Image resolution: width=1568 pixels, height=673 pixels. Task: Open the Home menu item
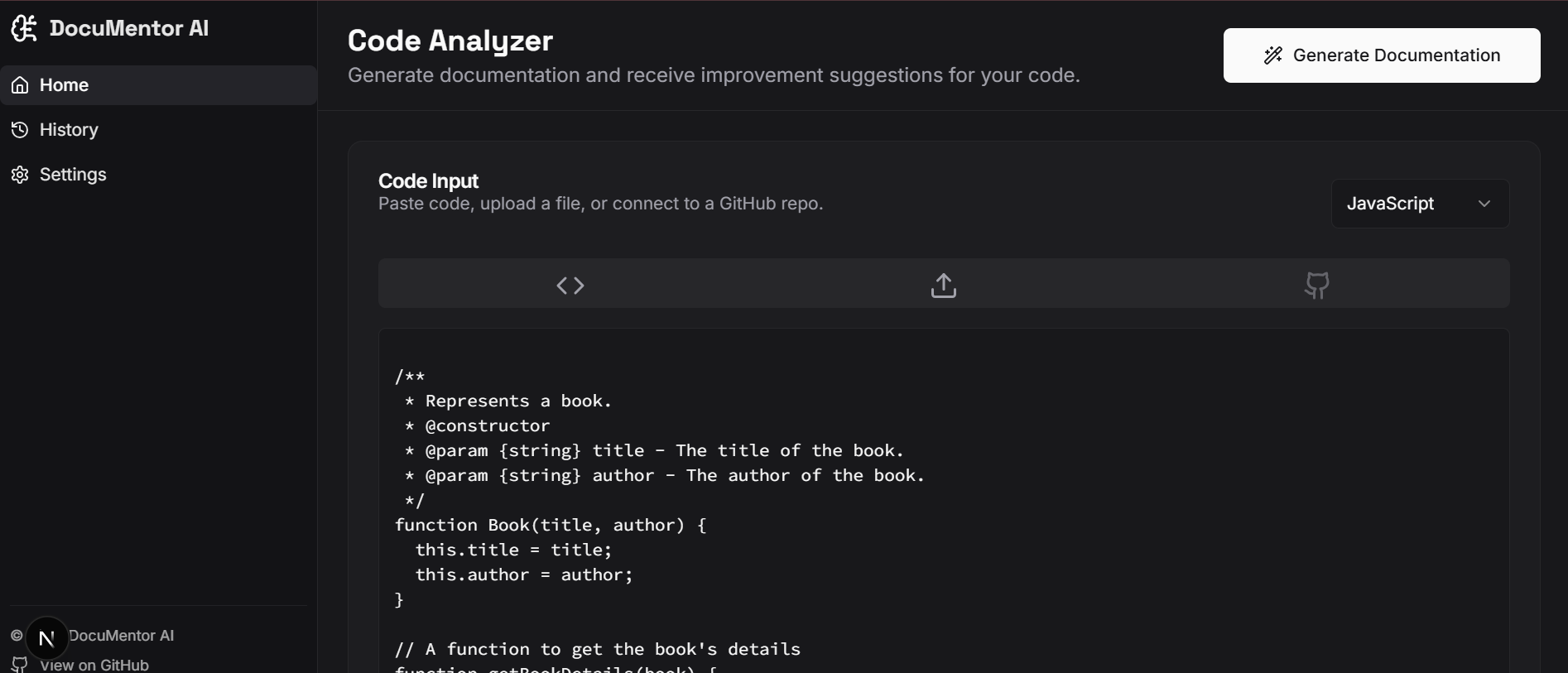click(65, 85)
